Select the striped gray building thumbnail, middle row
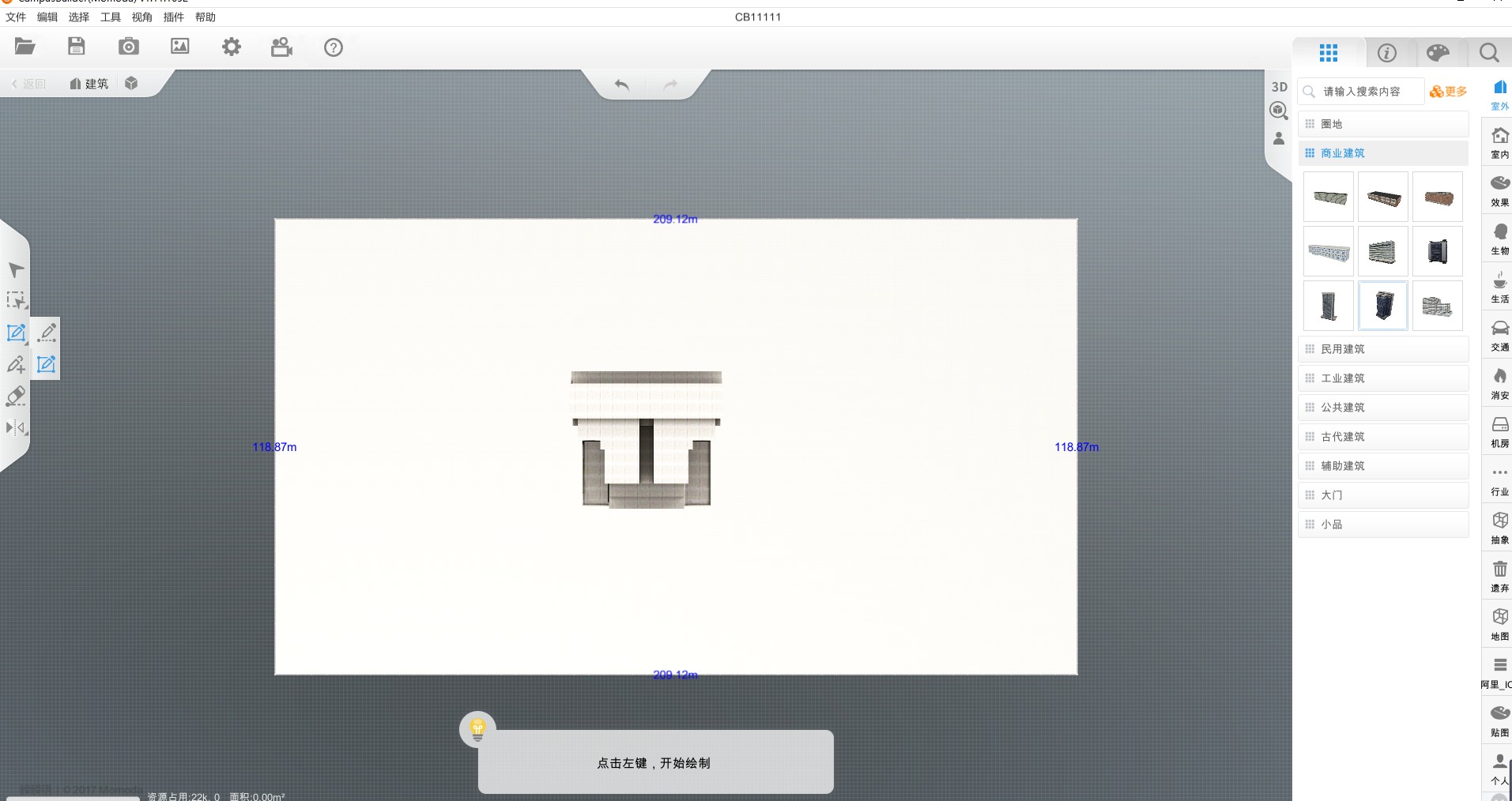 pyautogui.click(x=1383, y=251)
